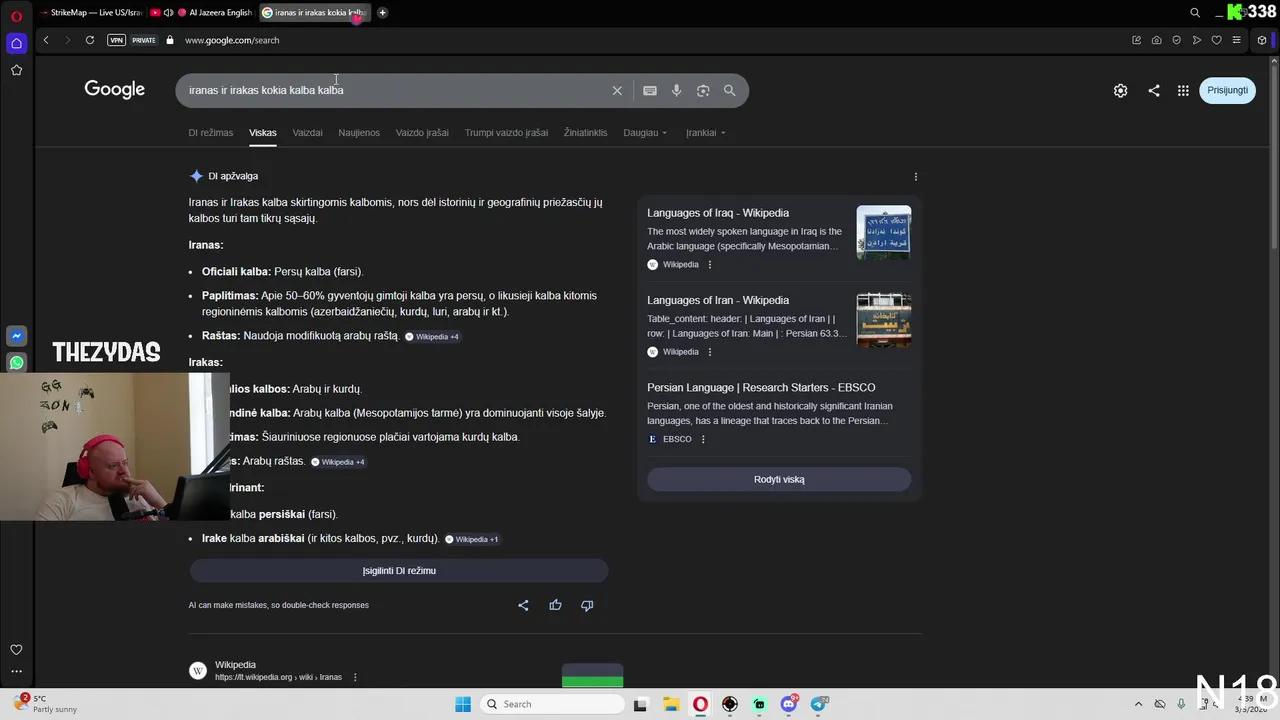Image resolution: width=1280 pixels, height=720 pixels.
Task: Open options for the Wikipedia Iranas result
Action: point(355,677)
